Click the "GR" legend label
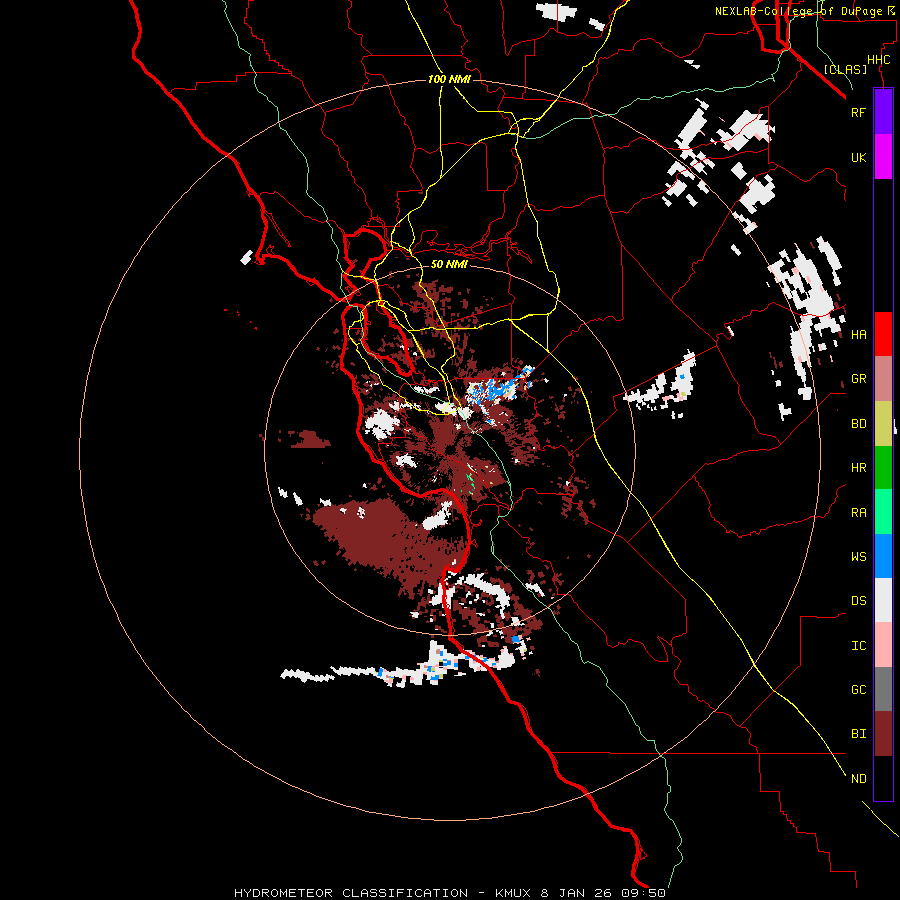The height and width of the screenshot is (900, 900). click(x=858, y=379)
